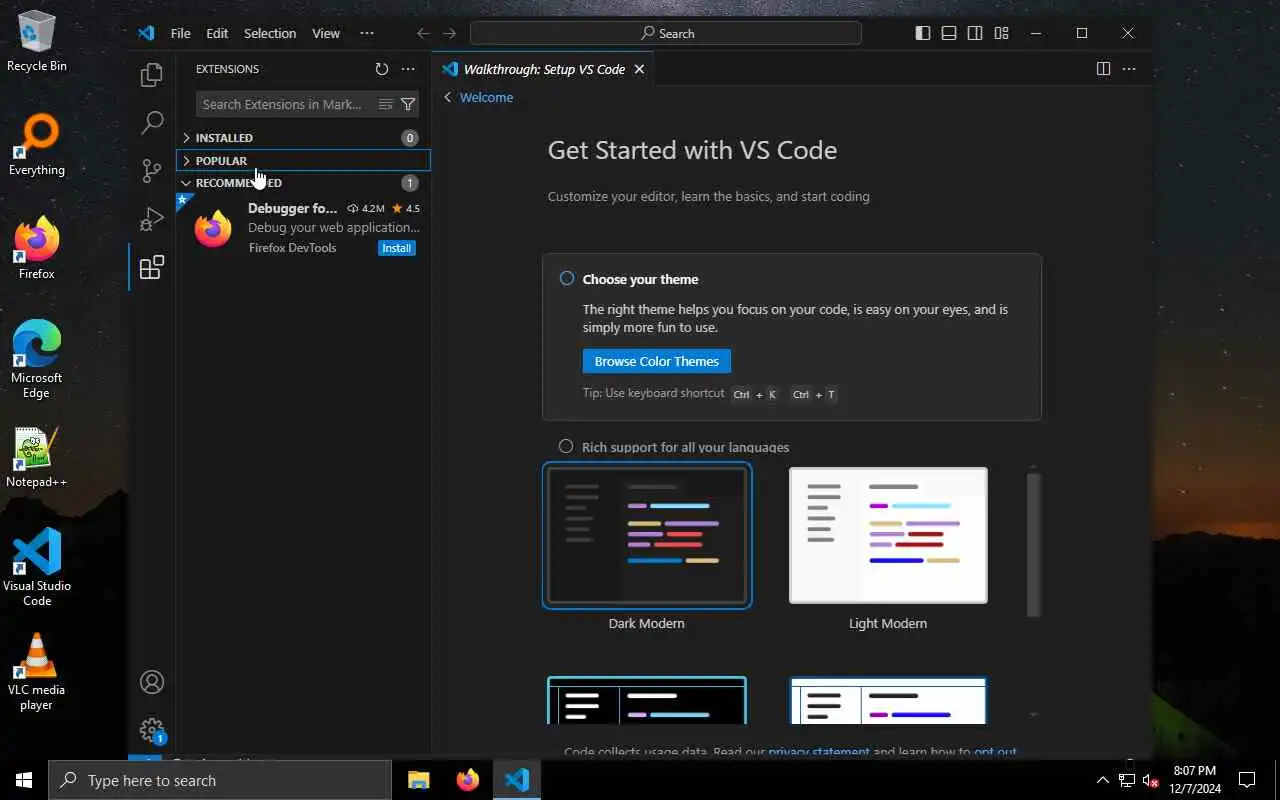Open the Search view in activity bar
The height and width of the screenshot is (800, 1280).
click(x=151, y=123)
